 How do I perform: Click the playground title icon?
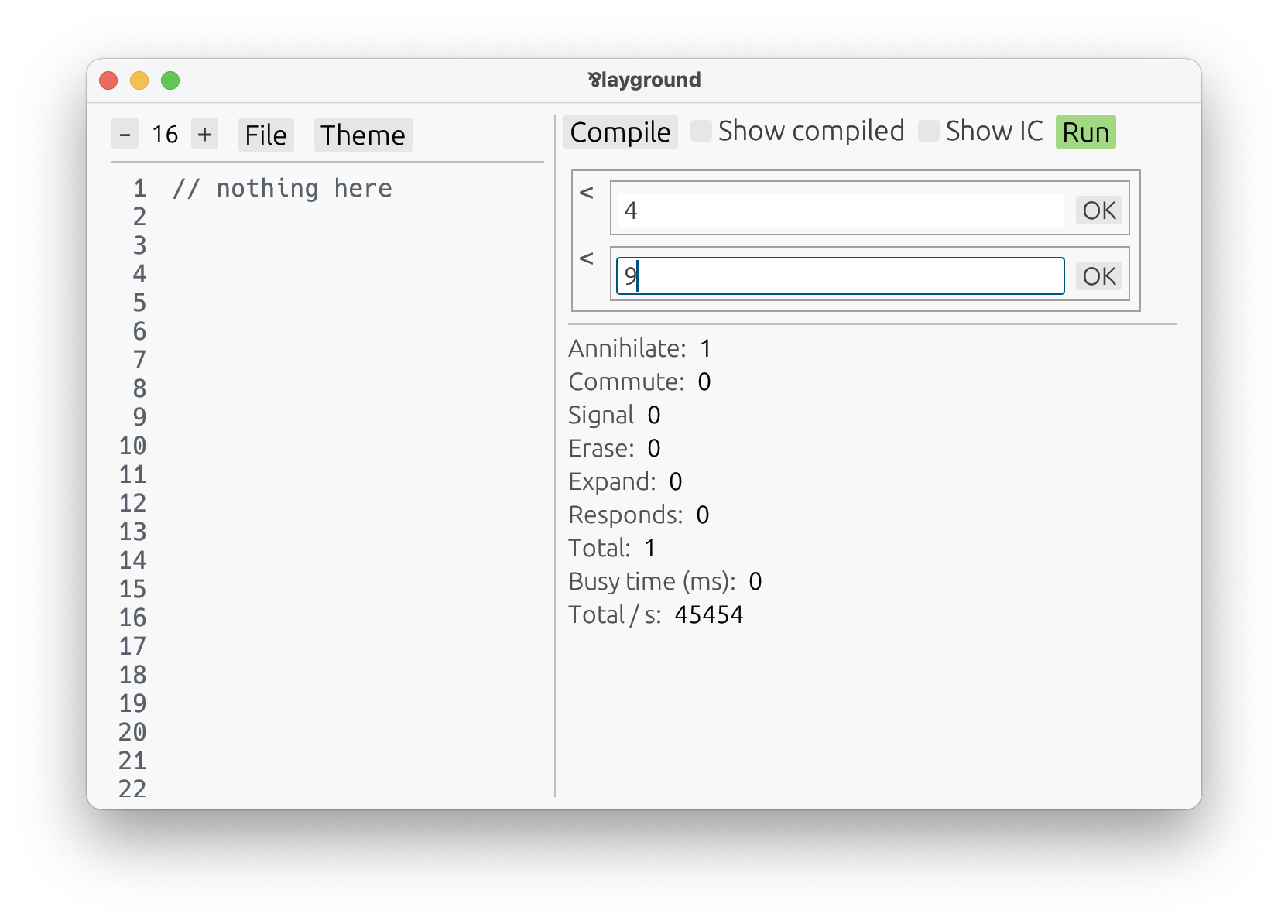click(594, 80)
